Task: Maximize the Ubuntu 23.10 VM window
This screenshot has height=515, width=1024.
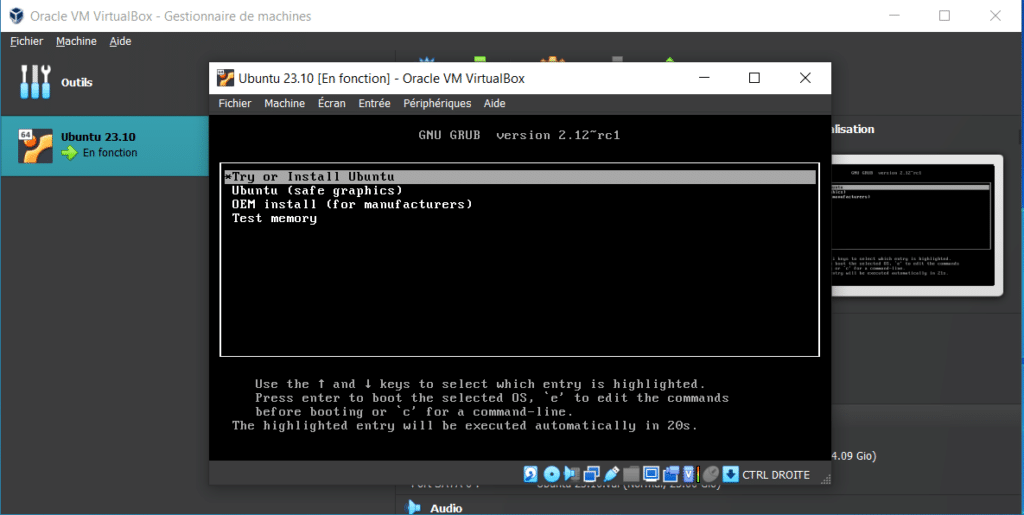Action: [x=754, y=78]
